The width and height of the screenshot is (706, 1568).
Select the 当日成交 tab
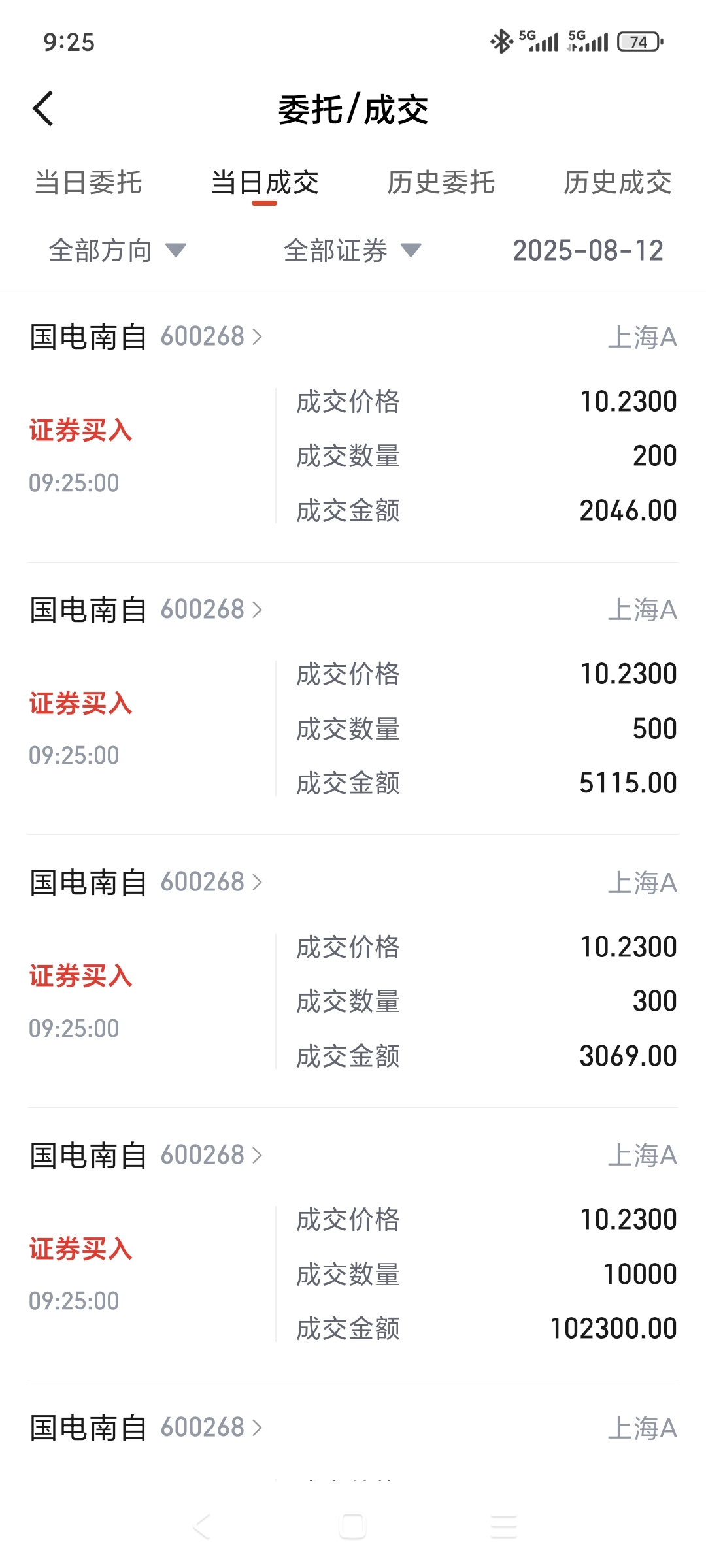point(265,182)
